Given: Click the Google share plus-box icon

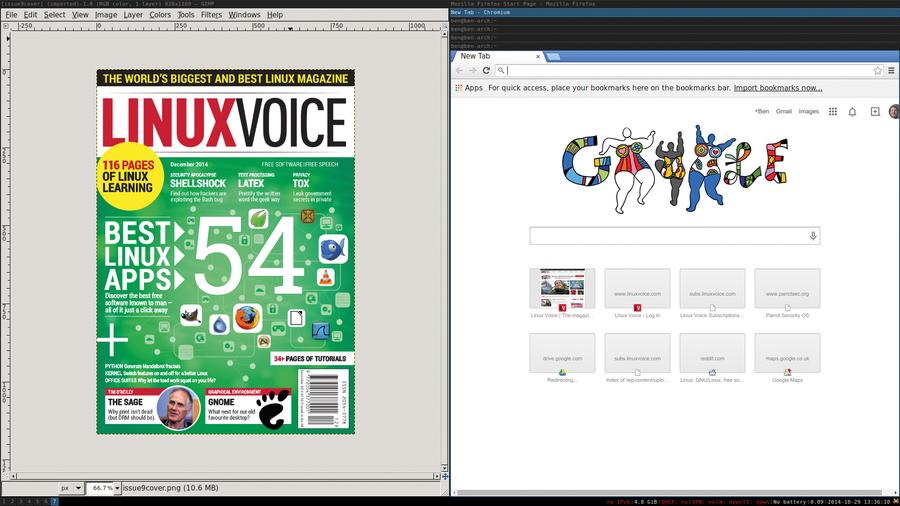Looking at the screenshot, I should 875,111.
